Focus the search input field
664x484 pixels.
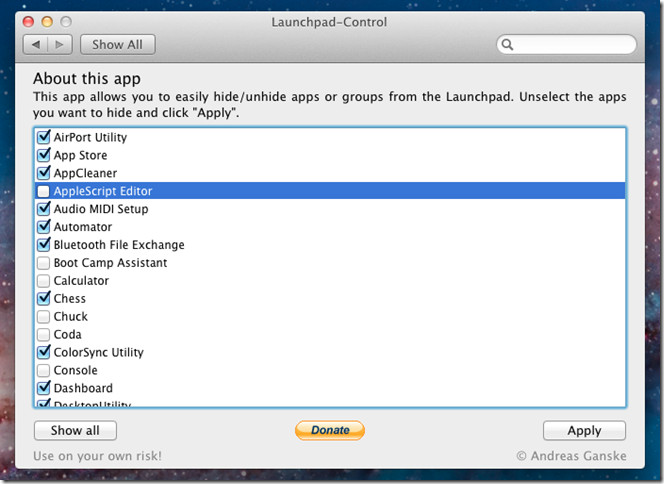pos(566,44)
